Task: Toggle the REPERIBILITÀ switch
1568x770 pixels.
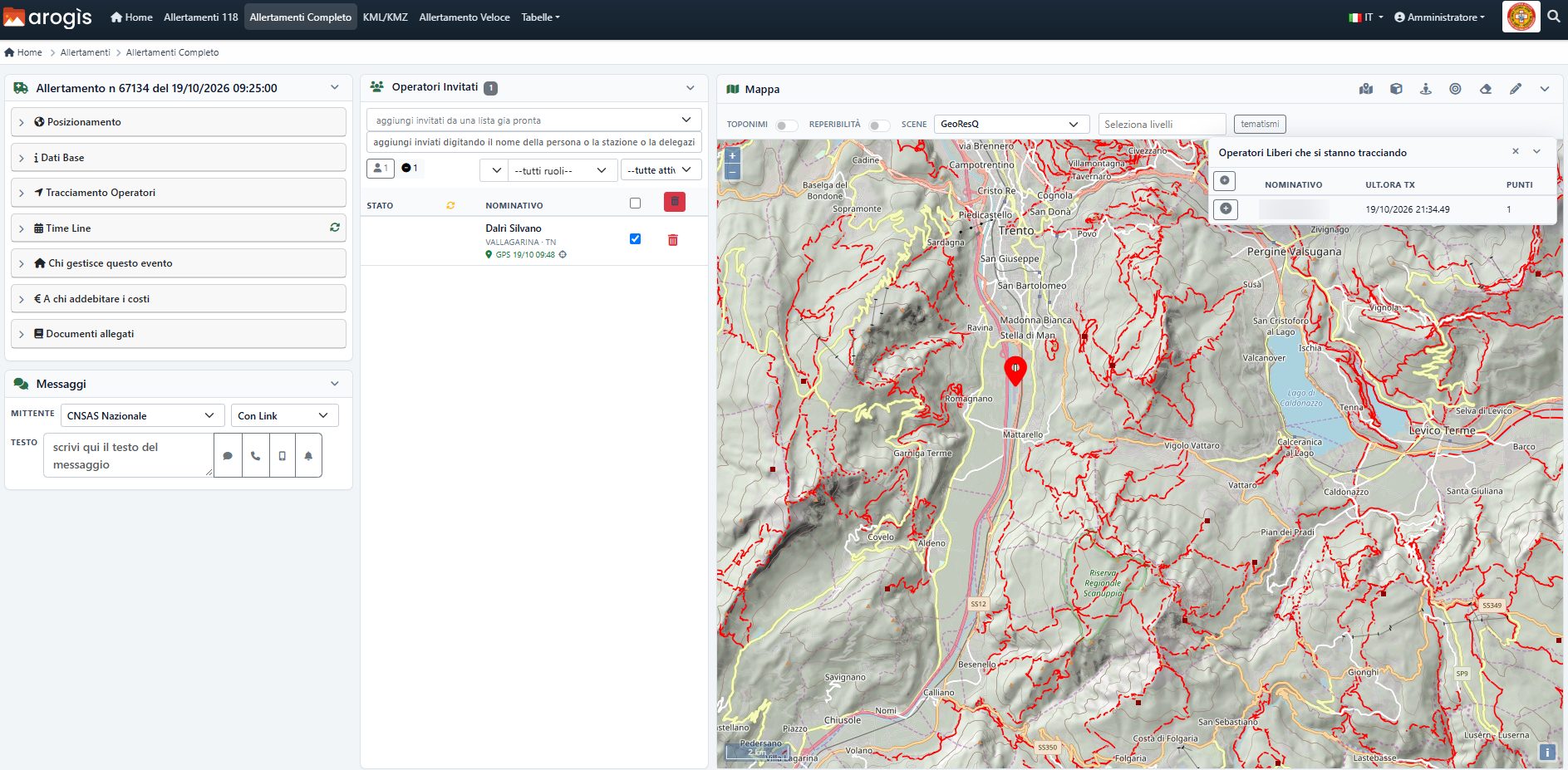Action: tap(879, 125)
